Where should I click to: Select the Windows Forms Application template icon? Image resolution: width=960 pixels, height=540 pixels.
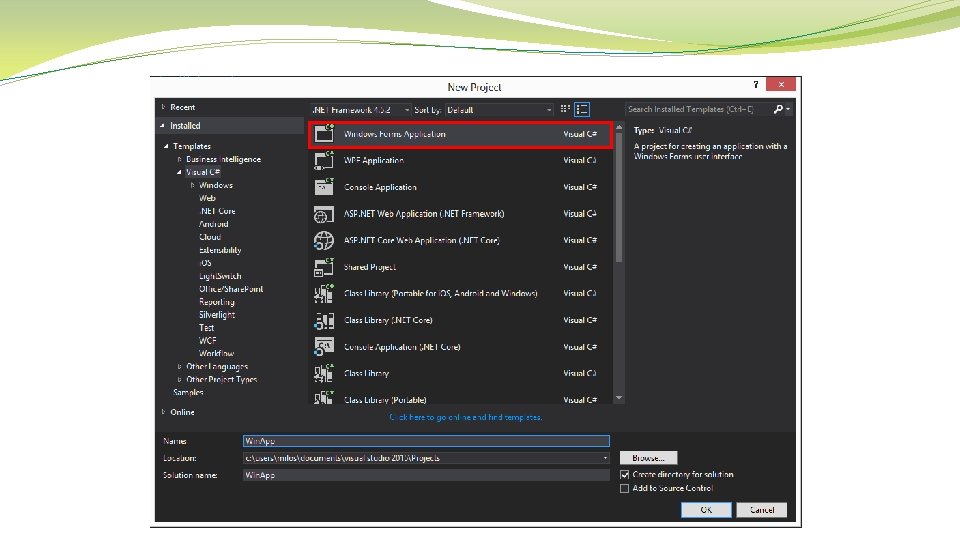324,133
